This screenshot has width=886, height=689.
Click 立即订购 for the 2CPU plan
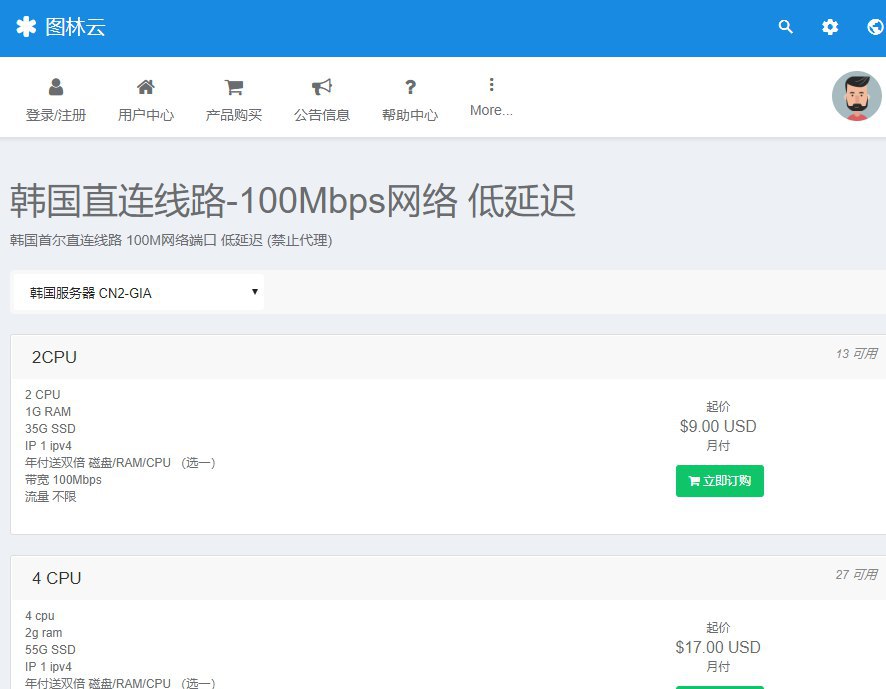[720, 481]
